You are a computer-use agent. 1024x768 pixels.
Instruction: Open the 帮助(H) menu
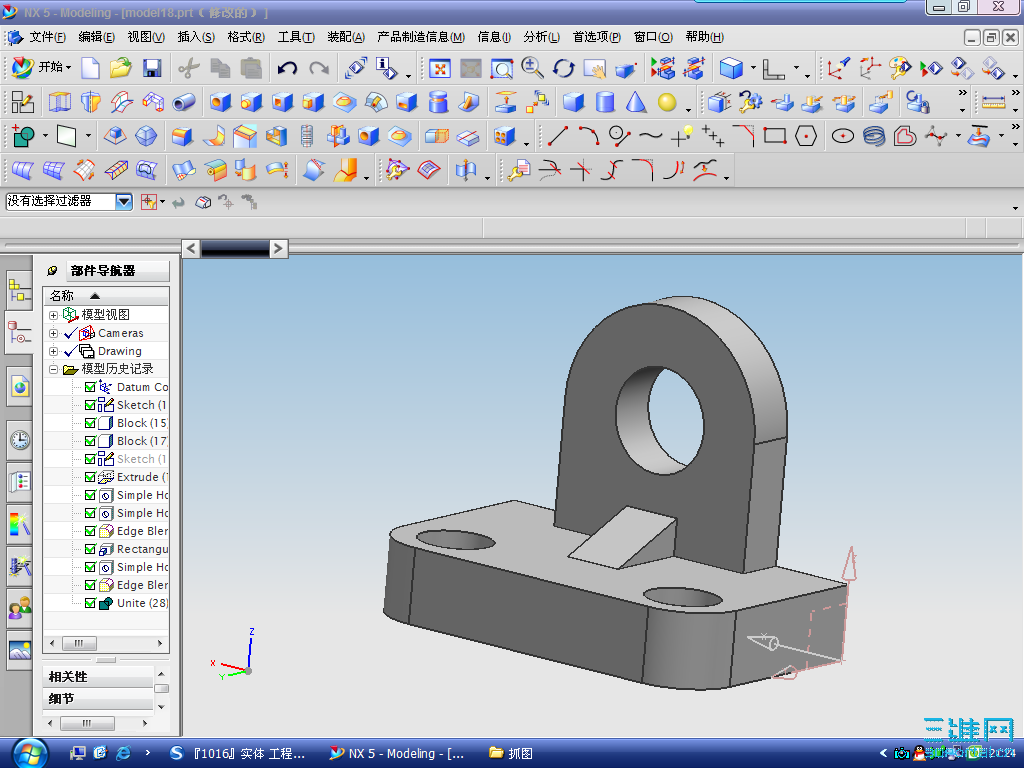[x=705, y=37]
